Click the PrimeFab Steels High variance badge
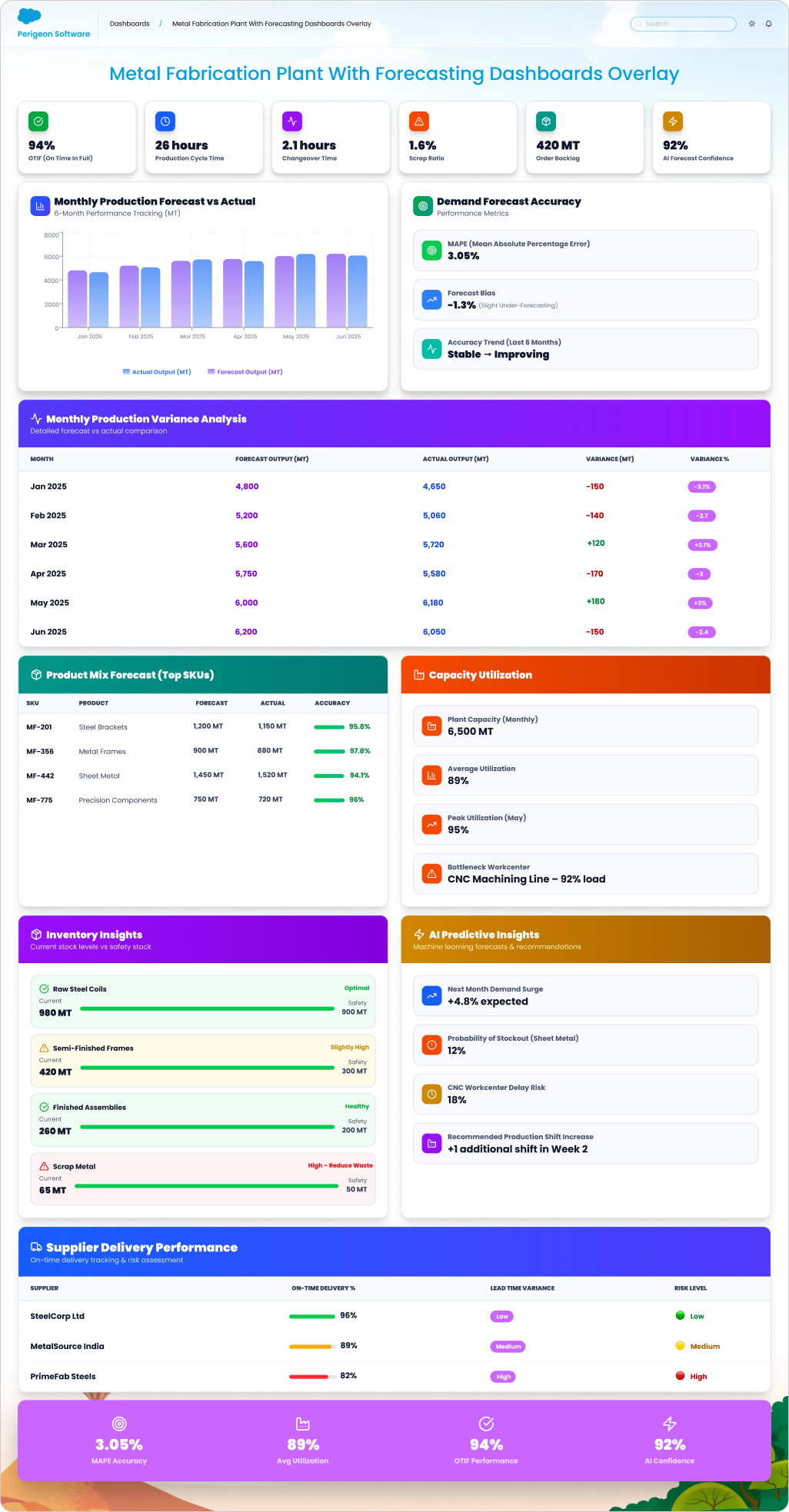This screenshot has height=1512, width=789. click(503, 1377)
